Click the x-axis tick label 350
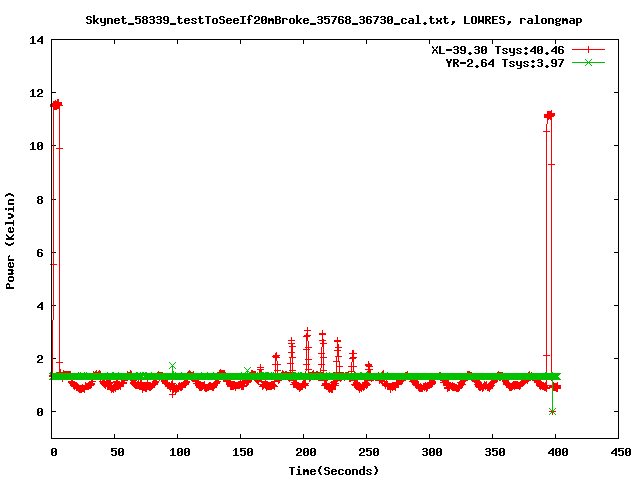The width and height of the screenshot is (640, 480). [x=495, y=452]
